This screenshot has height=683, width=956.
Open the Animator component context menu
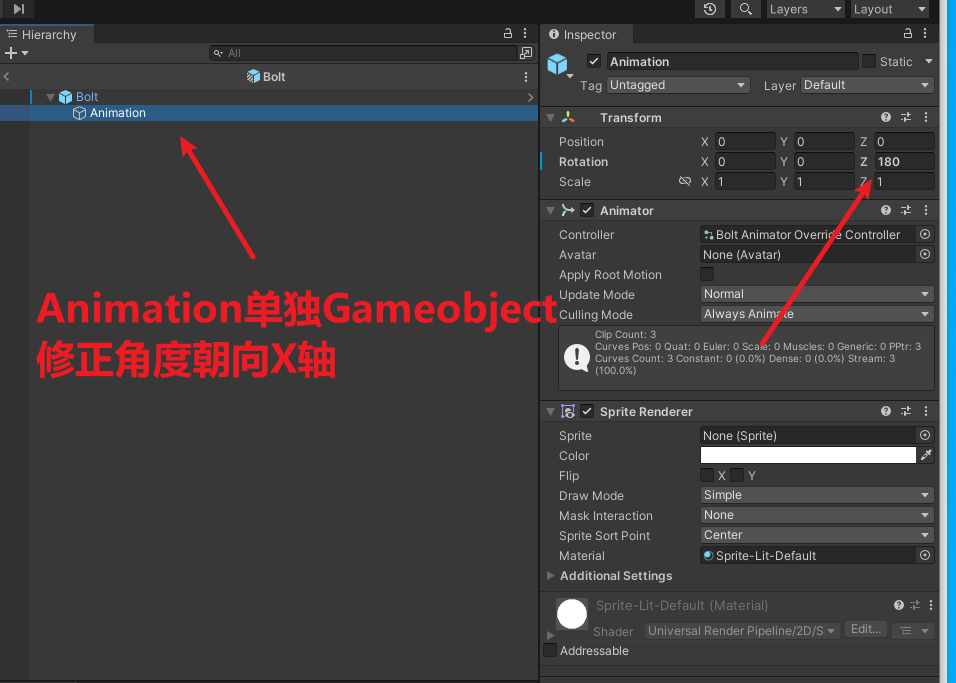[926, 210]
